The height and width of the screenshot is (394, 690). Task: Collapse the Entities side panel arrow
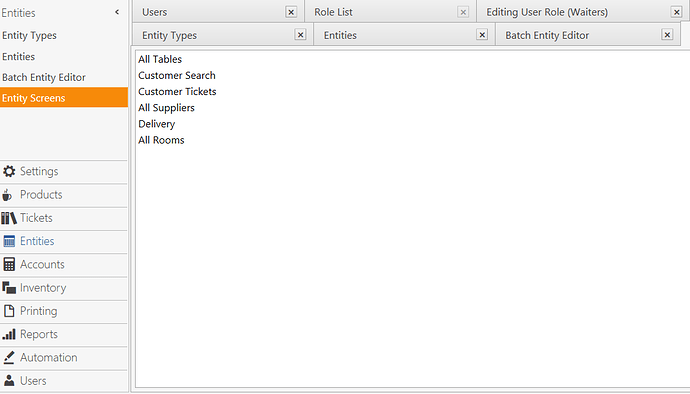point(117,12)
